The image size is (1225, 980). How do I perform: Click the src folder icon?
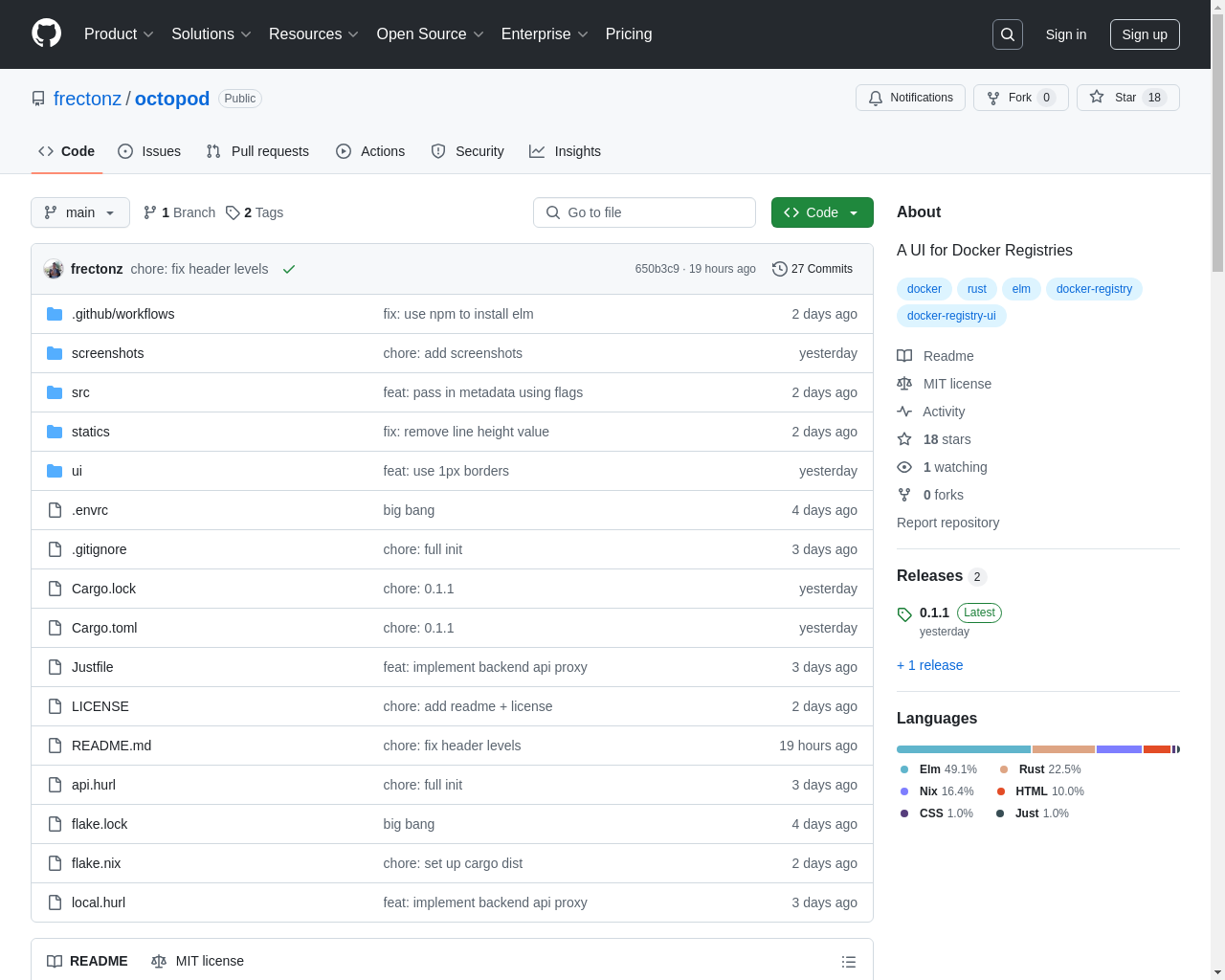coord(55,392)
